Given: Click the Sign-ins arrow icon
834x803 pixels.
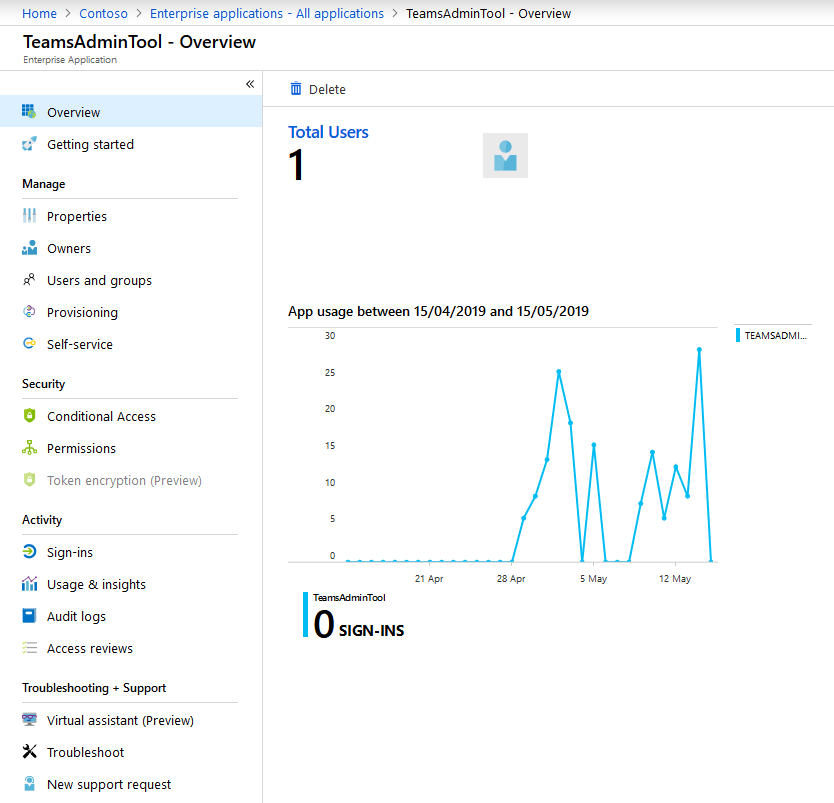Looking at the screenshot, I should (29, 551).
